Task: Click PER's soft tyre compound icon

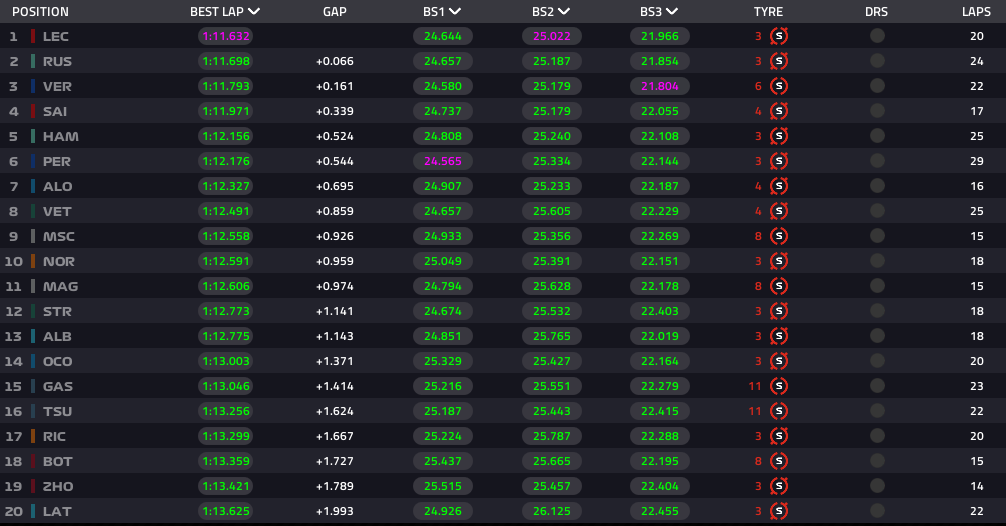Action: (x=779, y=162)
